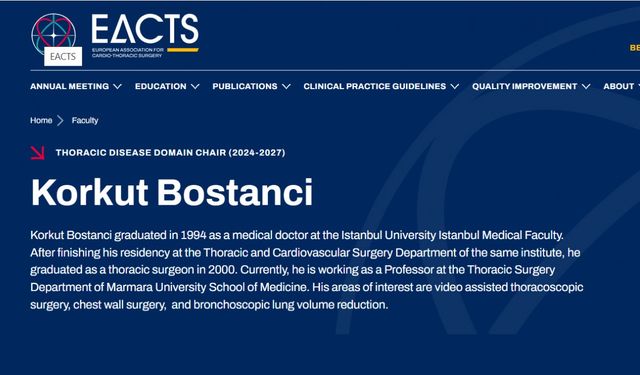Expand the Annual Meeting dropdown chevron
640x375 pixels.
point(118,87)
